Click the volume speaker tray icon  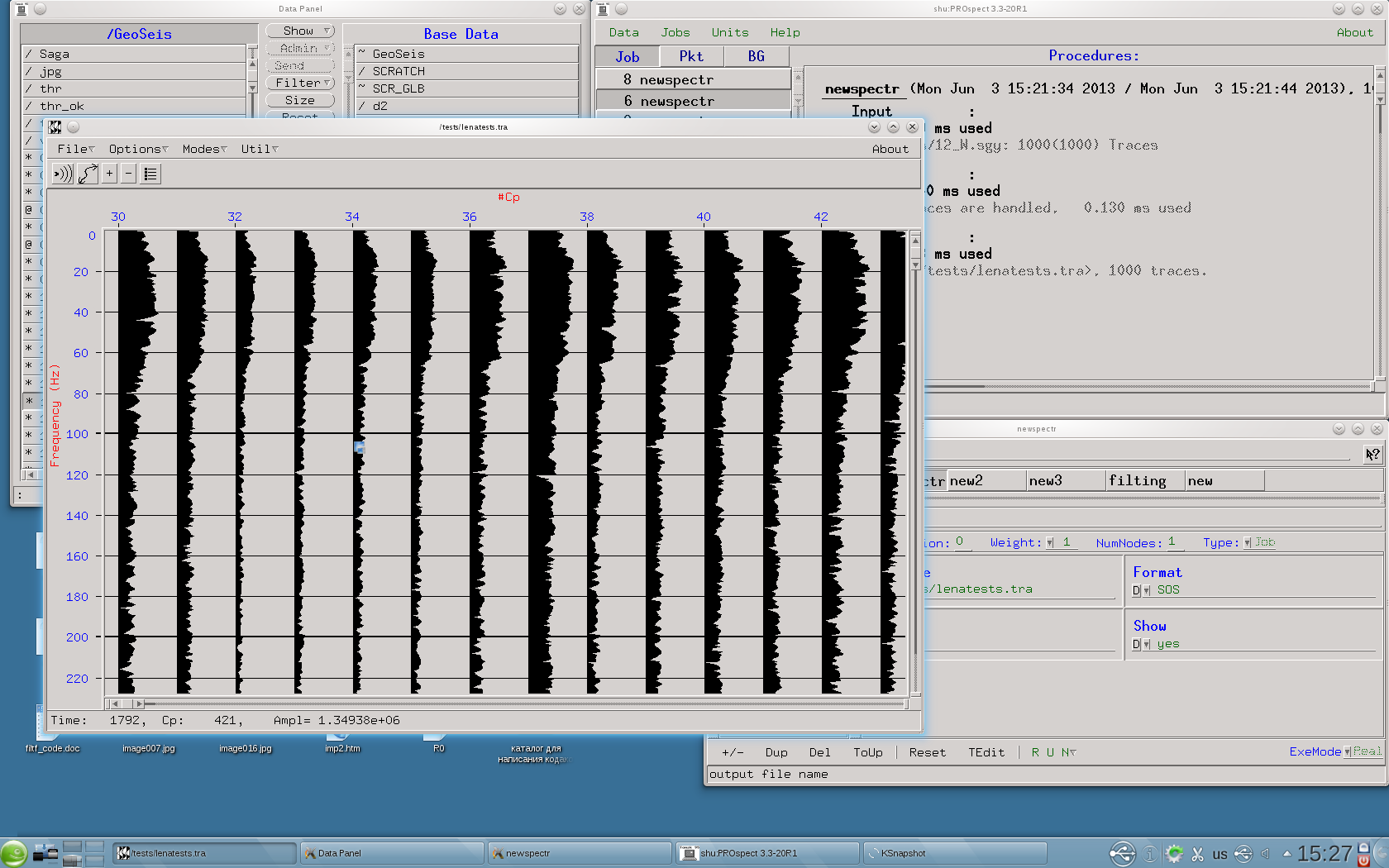coord(1265,854)
